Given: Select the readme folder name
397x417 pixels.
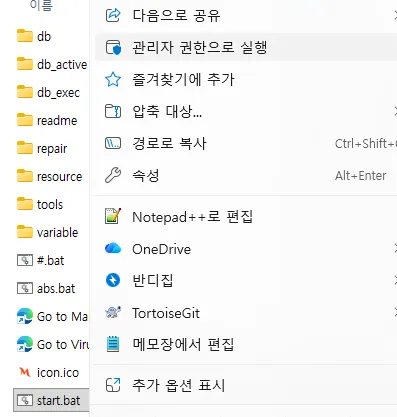Looking at the screenshot, I should point(57,120).
